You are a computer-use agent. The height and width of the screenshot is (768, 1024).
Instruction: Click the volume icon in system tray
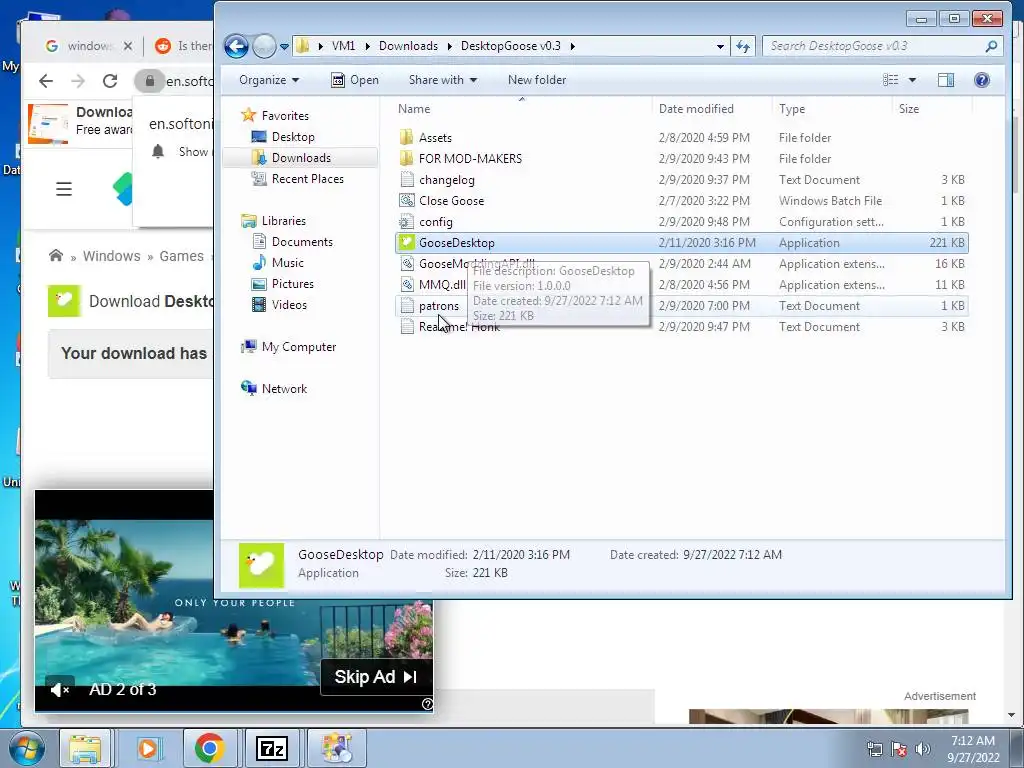click(923, 749)
